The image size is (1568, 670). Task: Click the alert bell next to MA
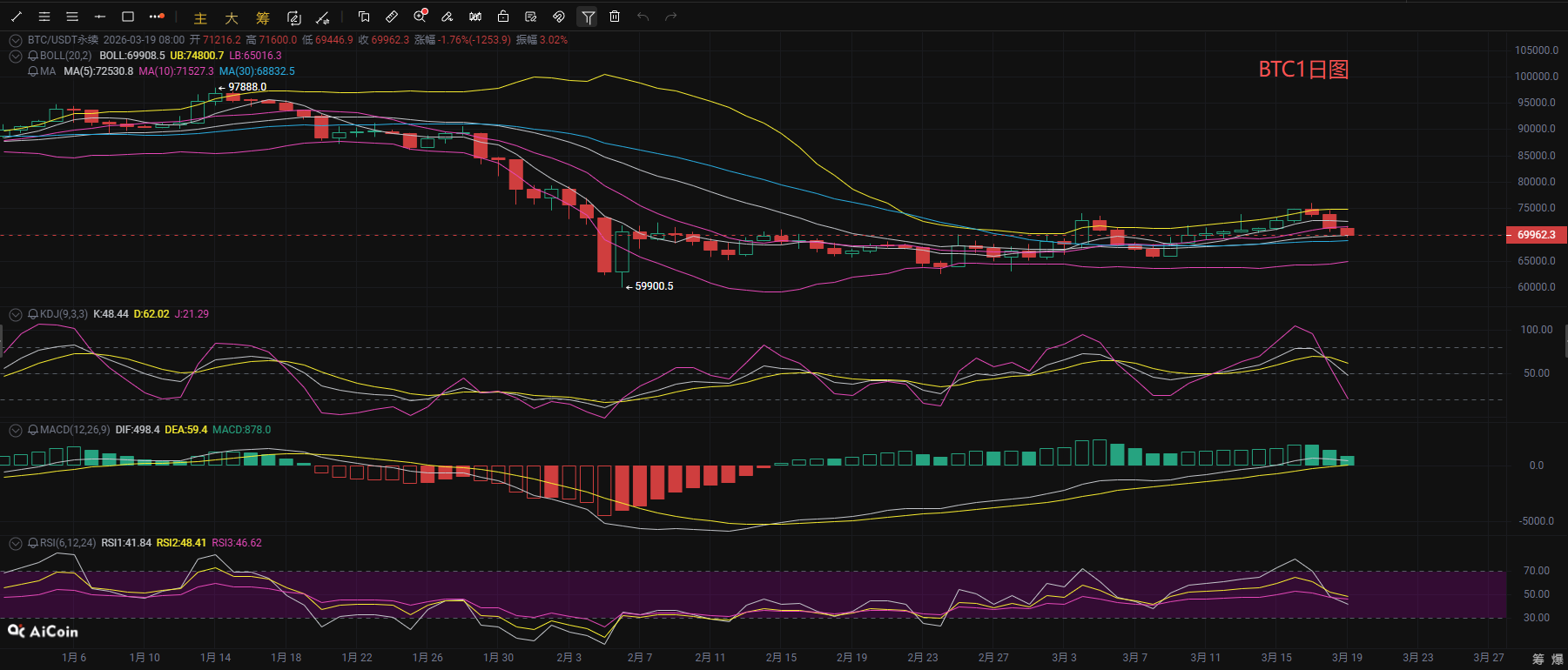33,71
